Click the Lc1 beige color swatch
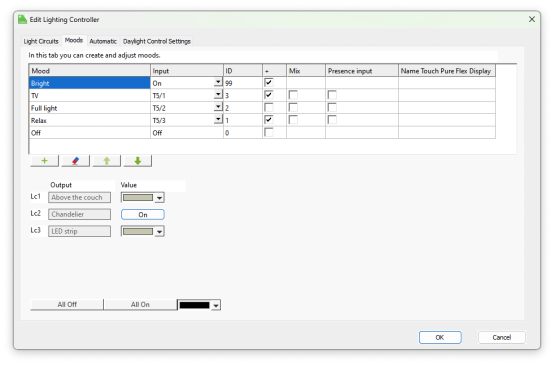 pos(138,197)
